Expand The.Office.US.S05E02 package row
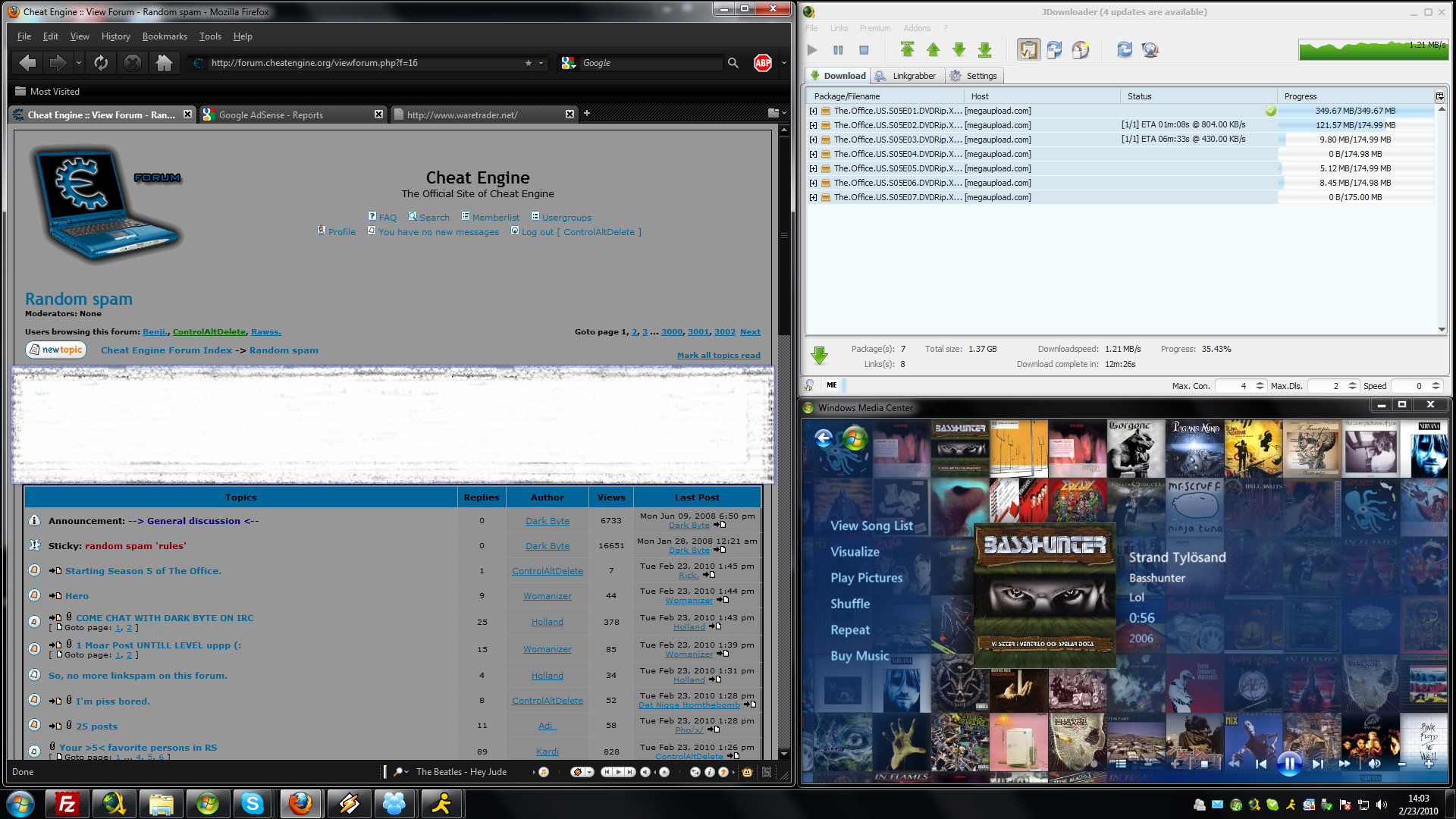This screenshot has width=1456, height=819. tap(813, 125)
